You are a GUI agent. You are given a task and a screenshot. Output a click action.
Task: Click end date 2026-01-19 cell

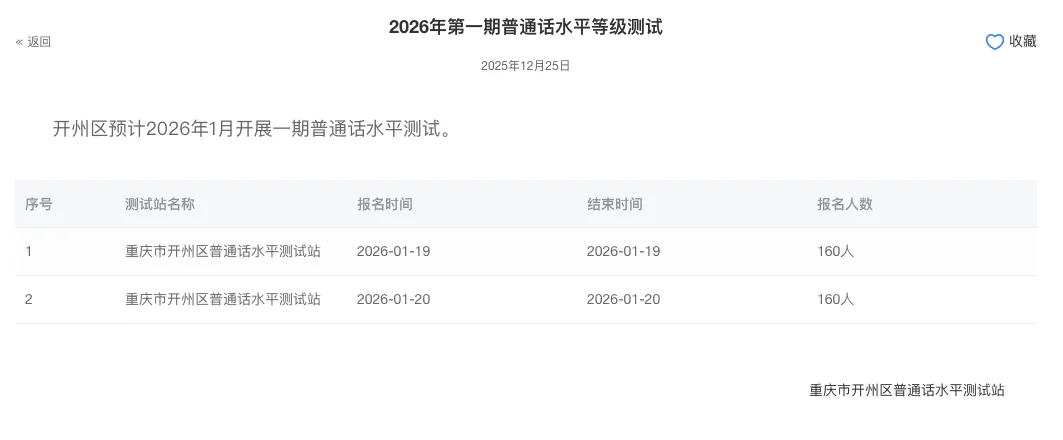point(623,252)
